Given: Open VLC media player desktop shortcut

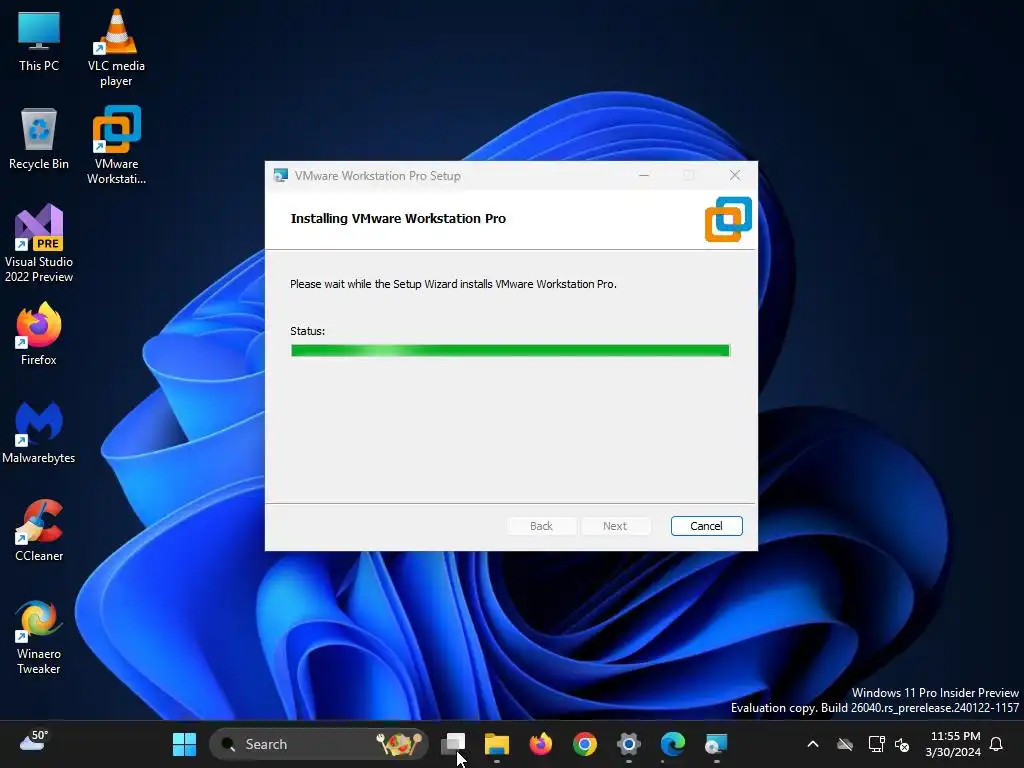Looking at the screenshot, I should [x=116, y=48].
